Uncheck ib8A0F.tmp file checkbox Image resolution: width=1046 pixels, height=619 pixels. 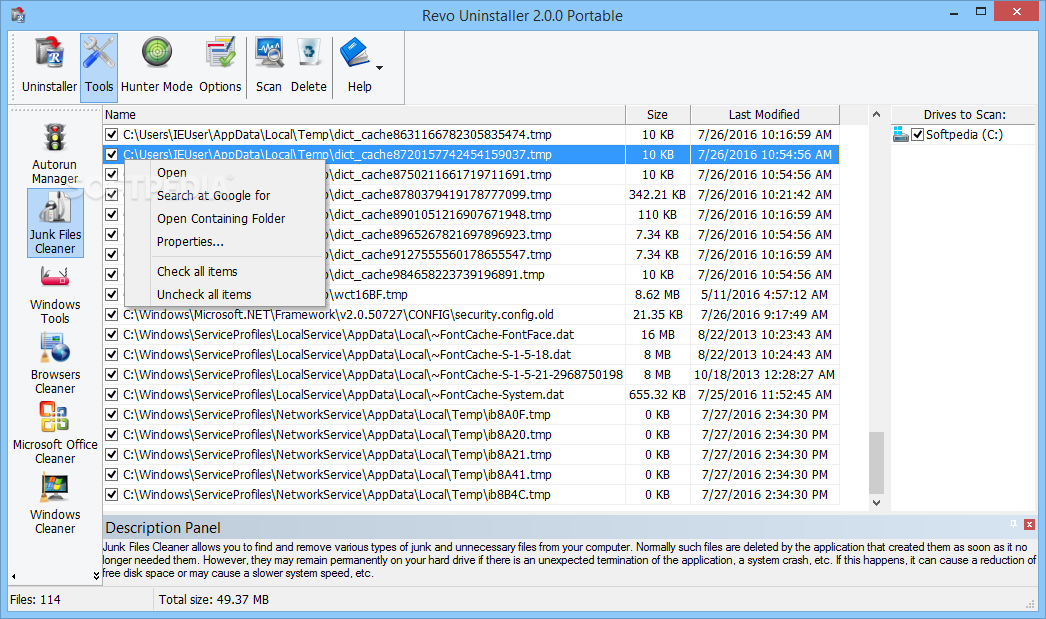pyautogui.click(x=111, y=415)
